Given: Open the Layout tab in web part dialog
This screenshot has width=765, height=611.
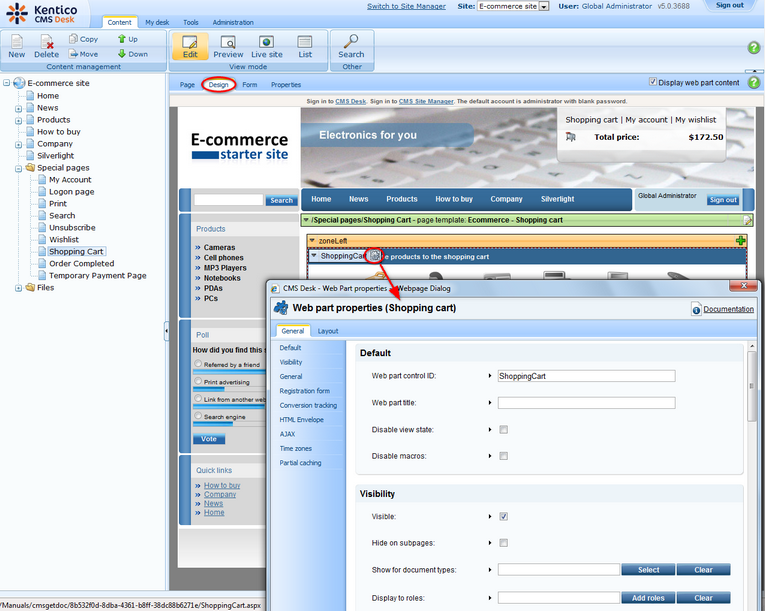Looking at the screenshot, I should pos(328,331).
